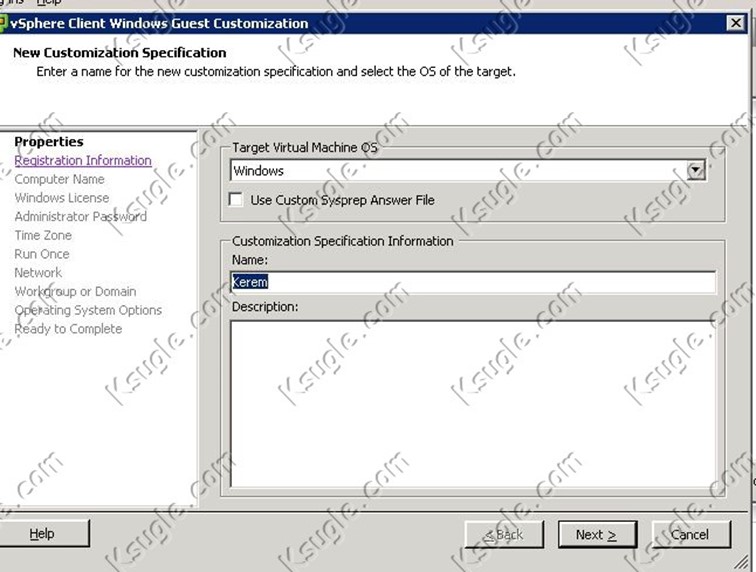Go to Next step of wizard
The image size is (756, 572).
(x=597, y=534)
